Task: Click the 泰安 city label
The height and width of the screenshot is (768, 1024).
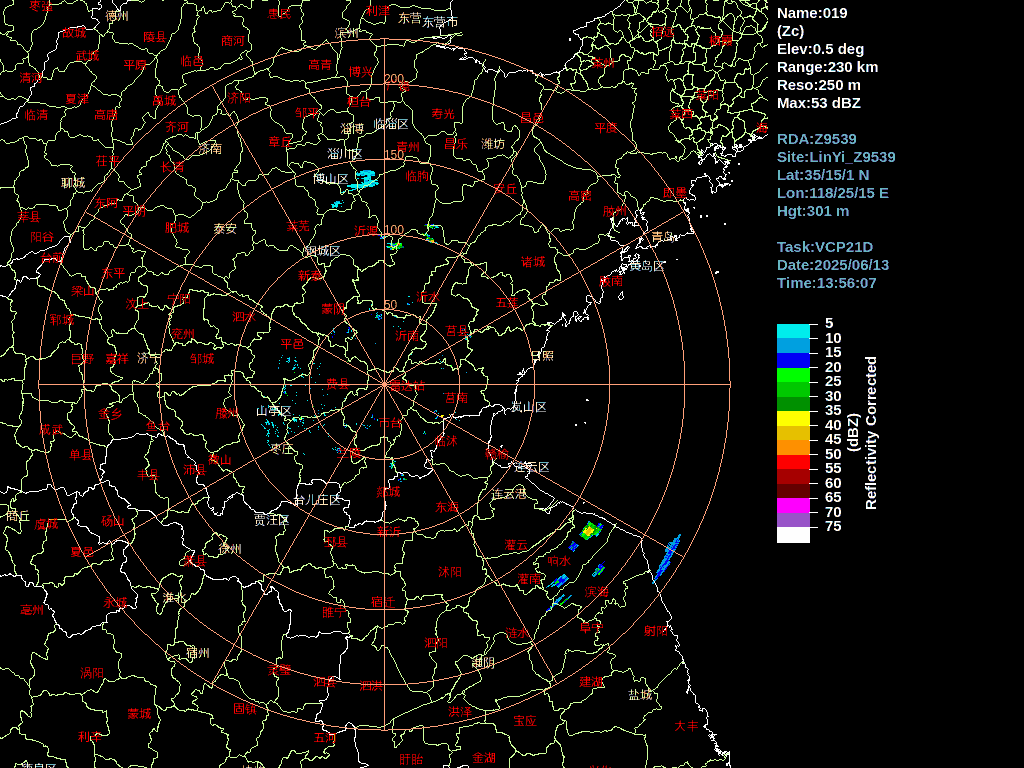Action: (x=225, y=229)
